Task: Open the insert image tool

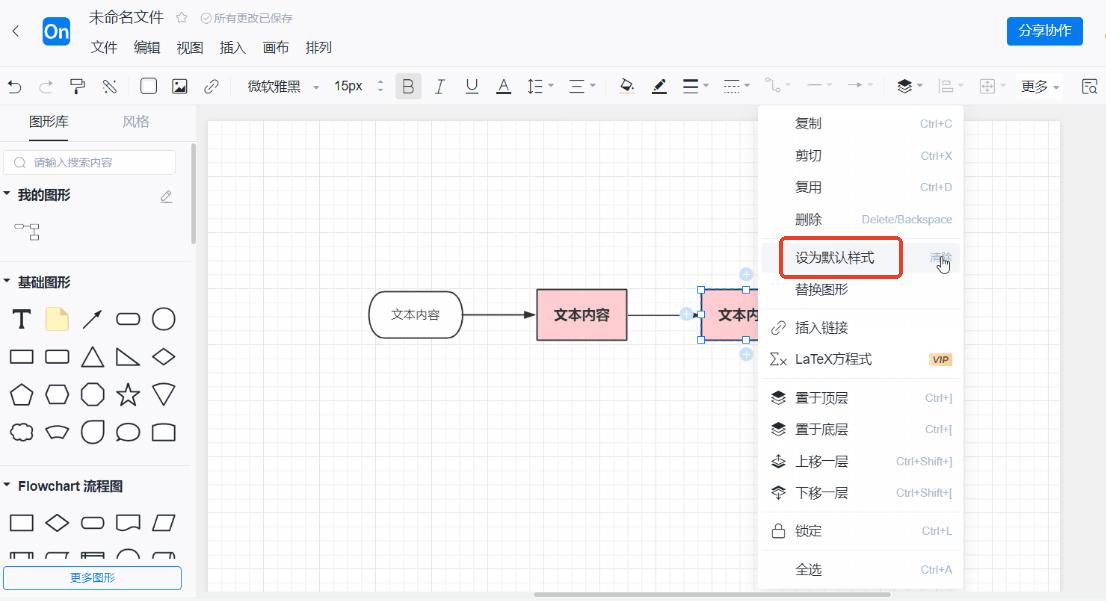Action: tap(182, 86)
